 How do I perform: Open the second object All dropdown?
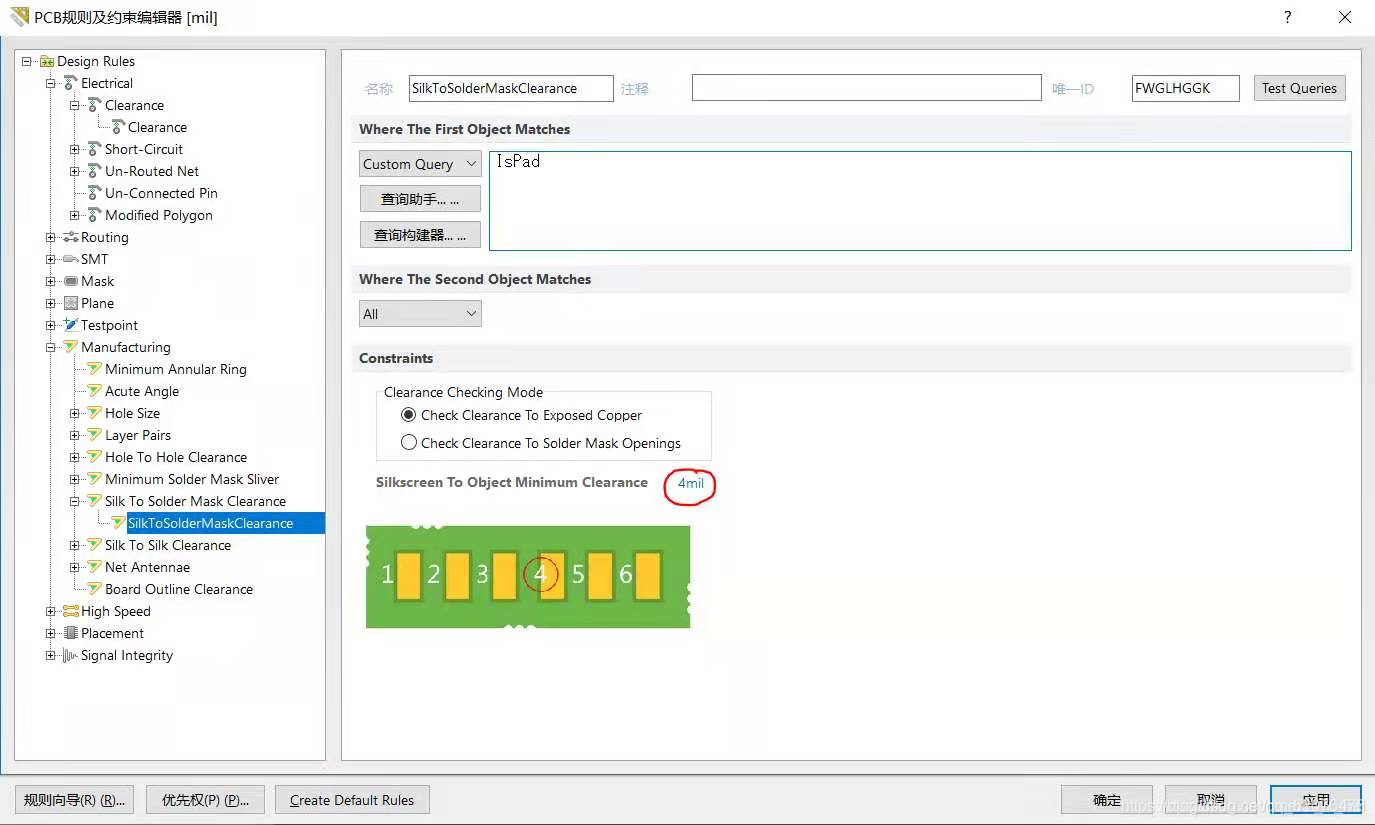(420, 314)
